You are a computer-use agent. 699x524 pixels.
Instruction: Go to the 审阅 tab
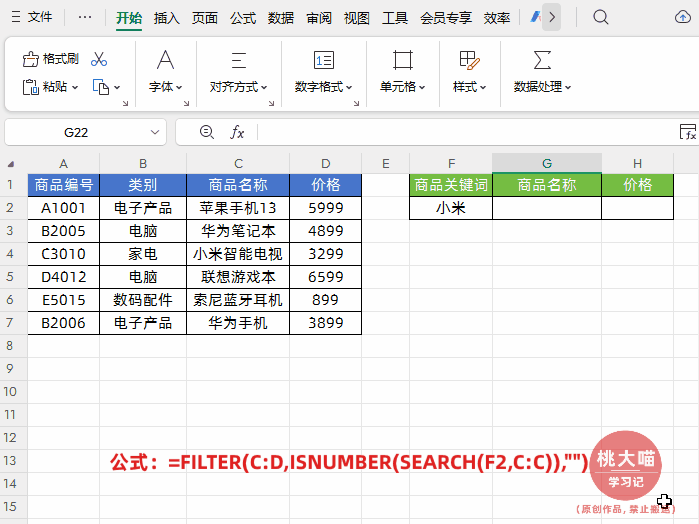[319, 18]
